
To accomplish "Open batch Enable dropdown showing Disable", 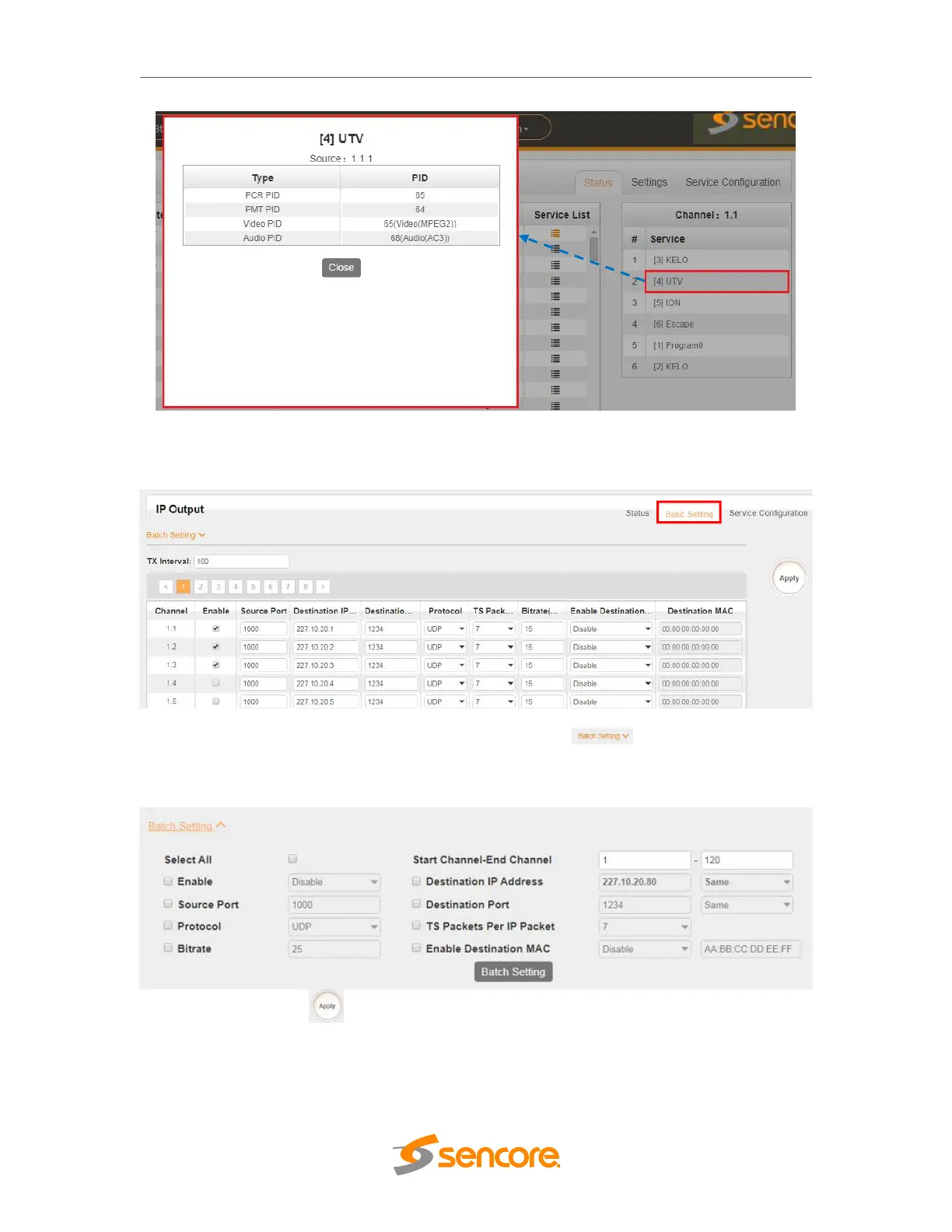I will pyautogui.click(x=334, y=882).
